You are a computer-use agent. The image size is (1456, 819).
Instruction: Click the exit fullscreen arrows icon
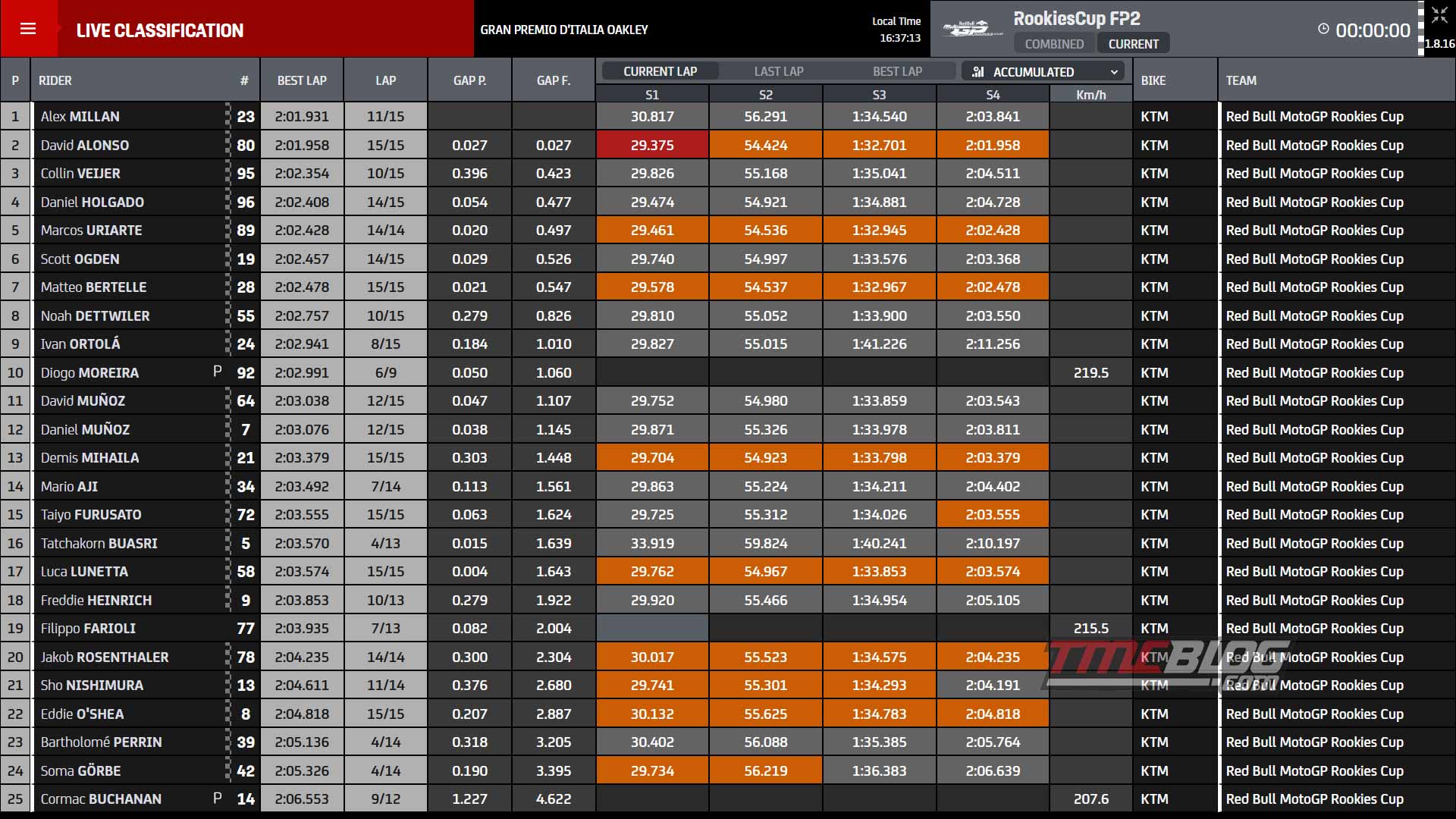pyautogui.click(x=1439, y=16)
